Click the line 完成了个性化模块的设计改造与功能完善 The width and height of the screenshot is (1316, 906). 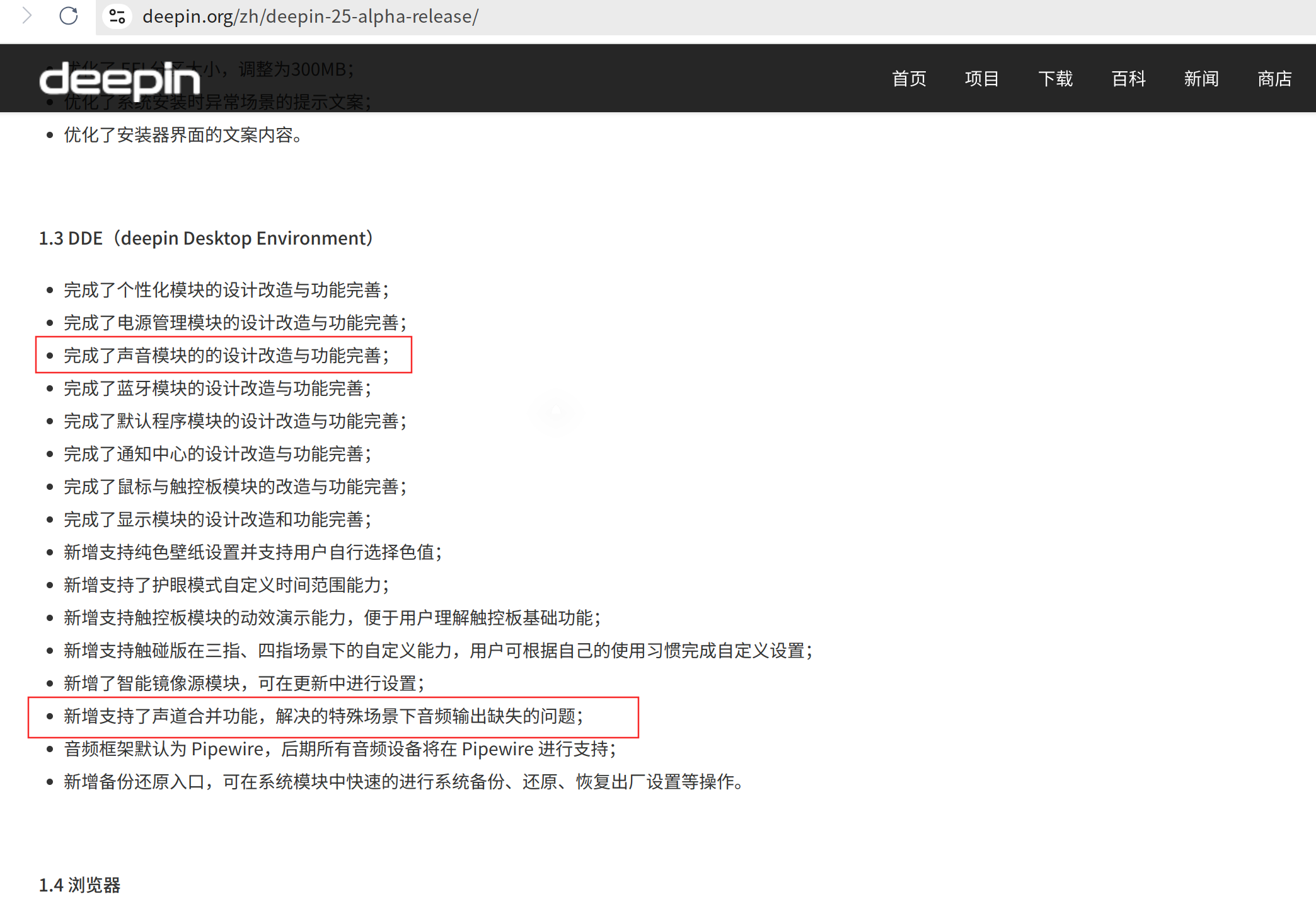coord(227,290)
